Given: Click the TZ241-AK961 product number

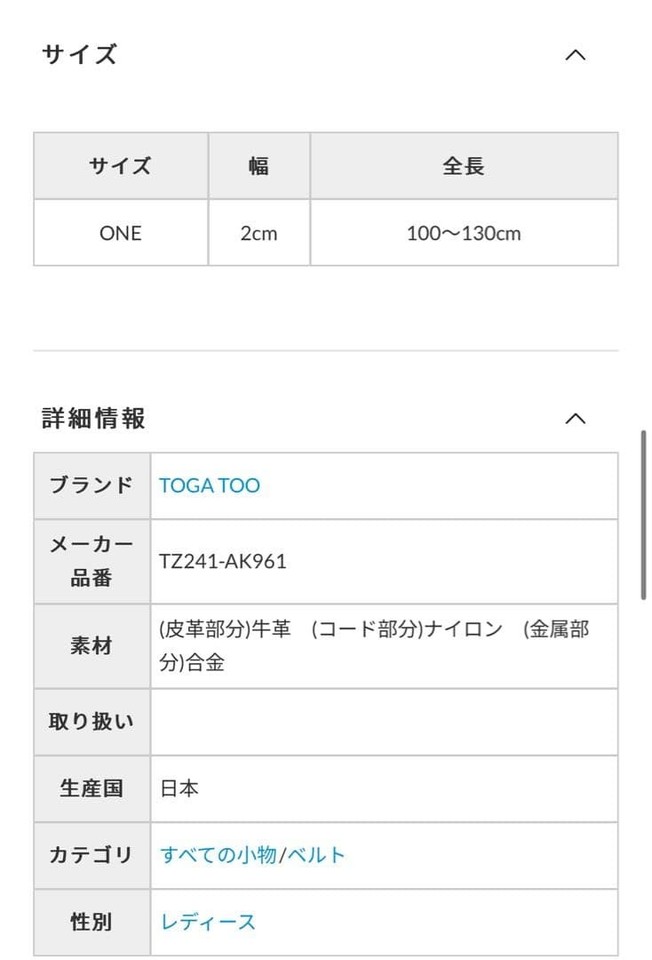Looking at the screenshot, I should point(223,562).
